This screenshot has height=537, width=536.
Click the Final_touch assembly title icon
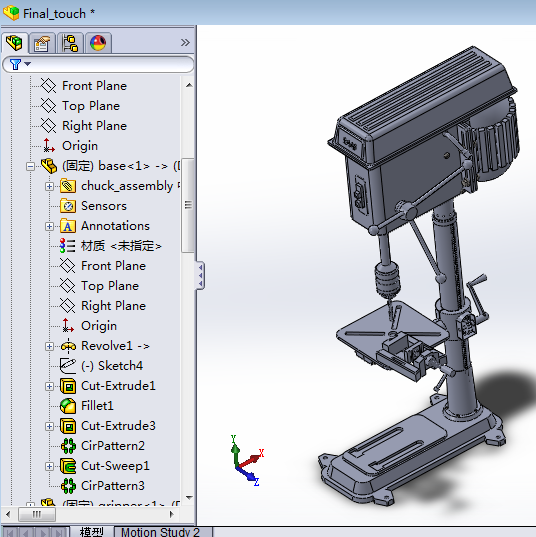click(x=11, y=13)
